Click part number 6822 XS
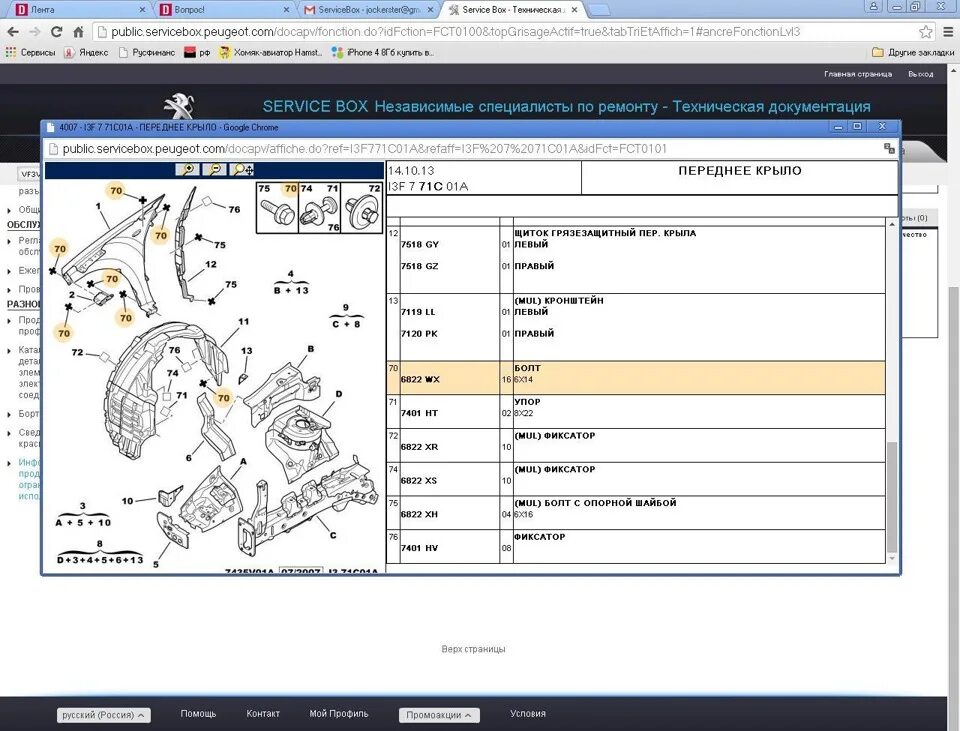 [x=419, y=481]
